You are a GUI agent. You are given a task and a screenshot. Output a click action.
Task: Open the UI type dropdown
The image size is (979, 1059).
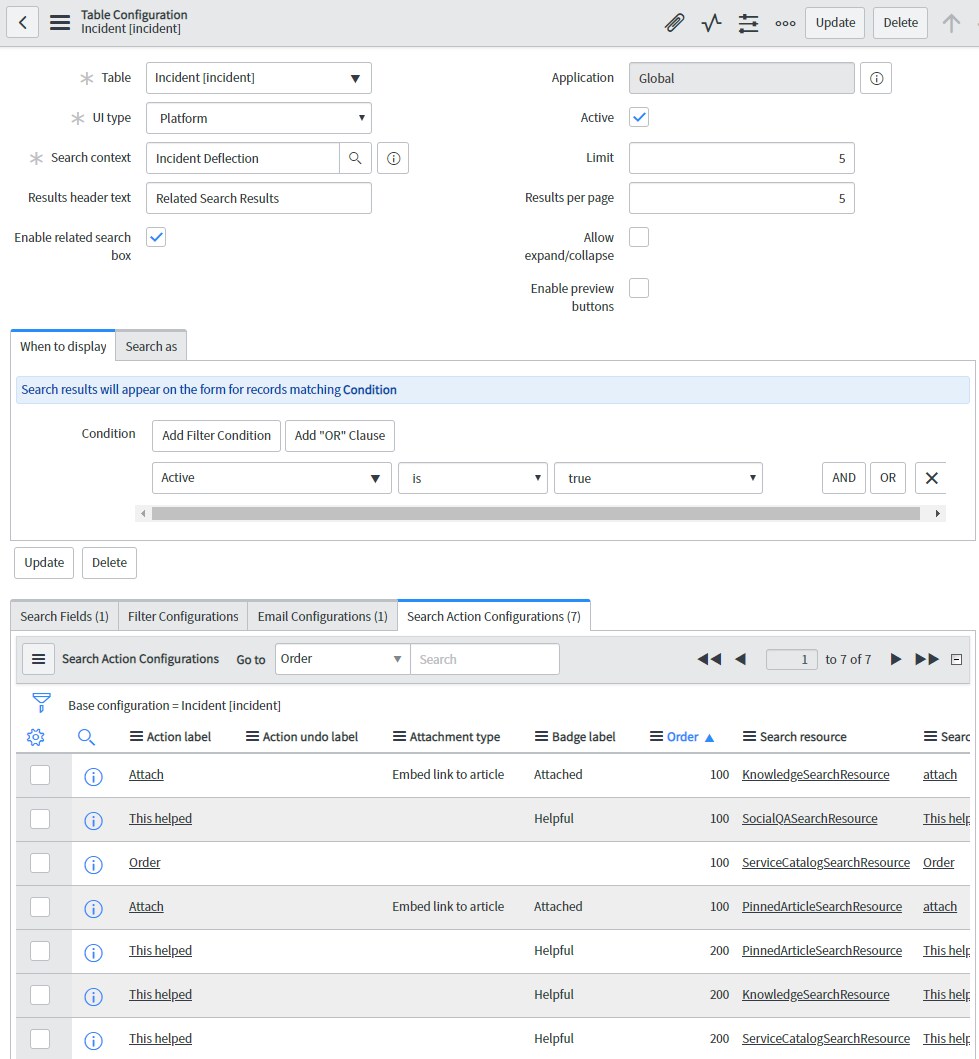pyautogui.click(x=258, y=118)
